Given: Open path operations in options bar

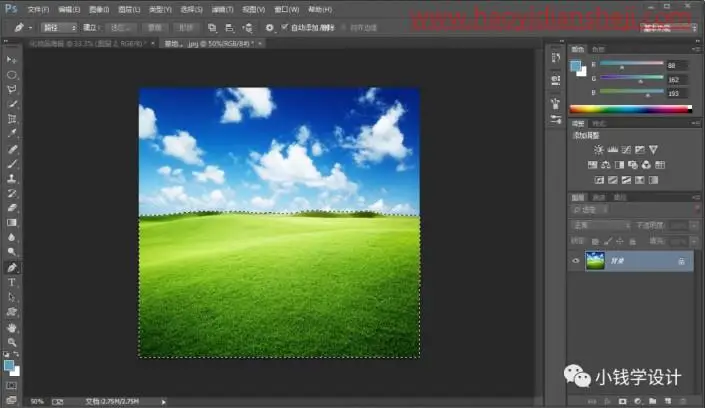Looking at the screenshot, I should [212, 28].
